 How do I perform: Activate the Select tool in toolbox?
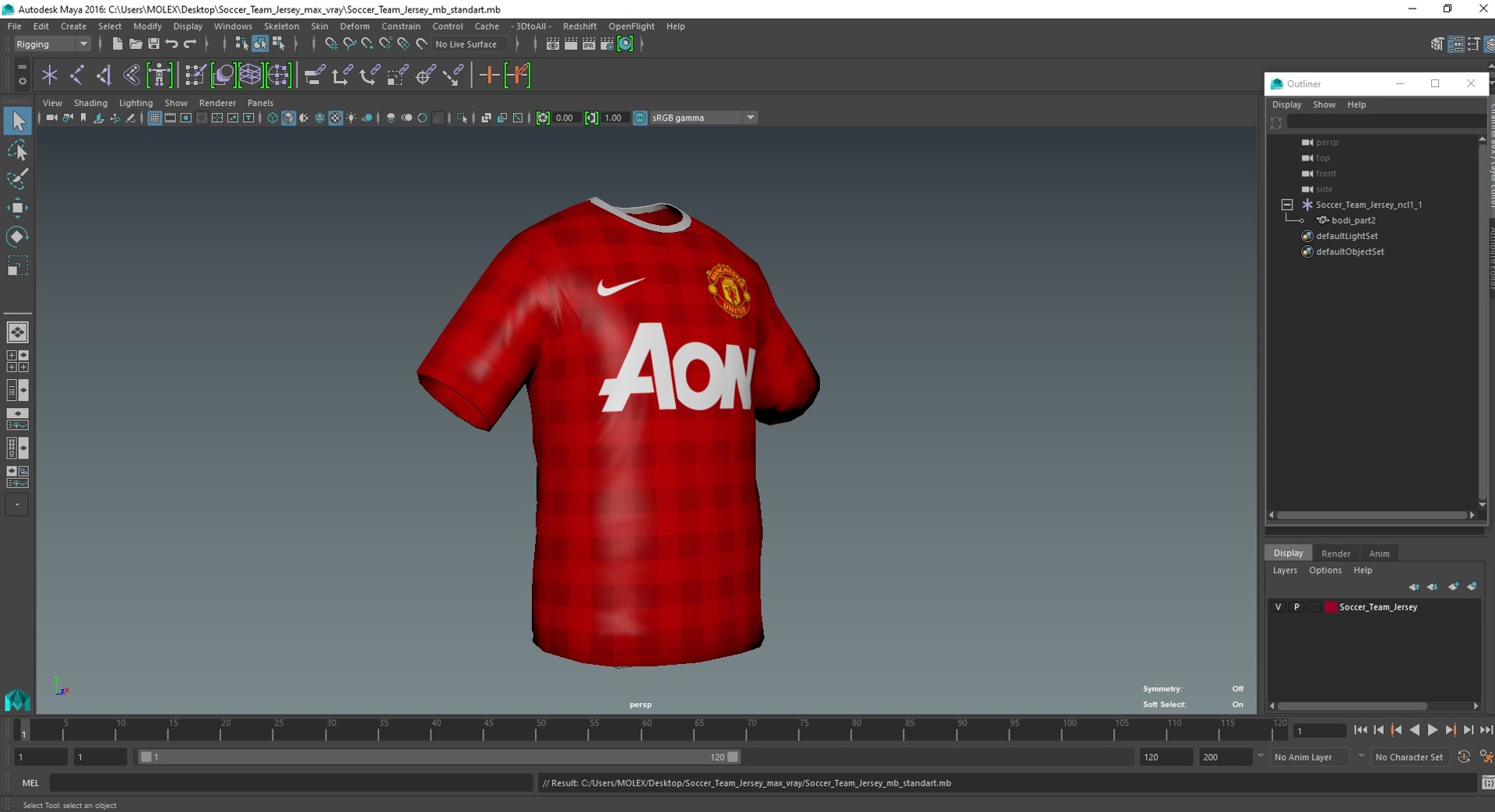[x=17, y=121]
